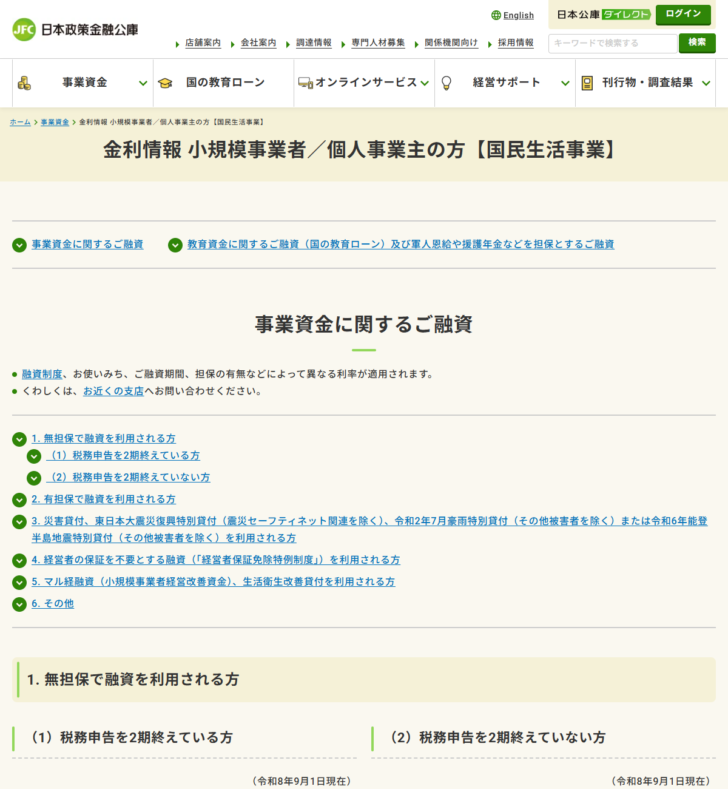Switch to the English site
Image resolution: width=728 pixels, height=789 pixels.
coord(518,16)
